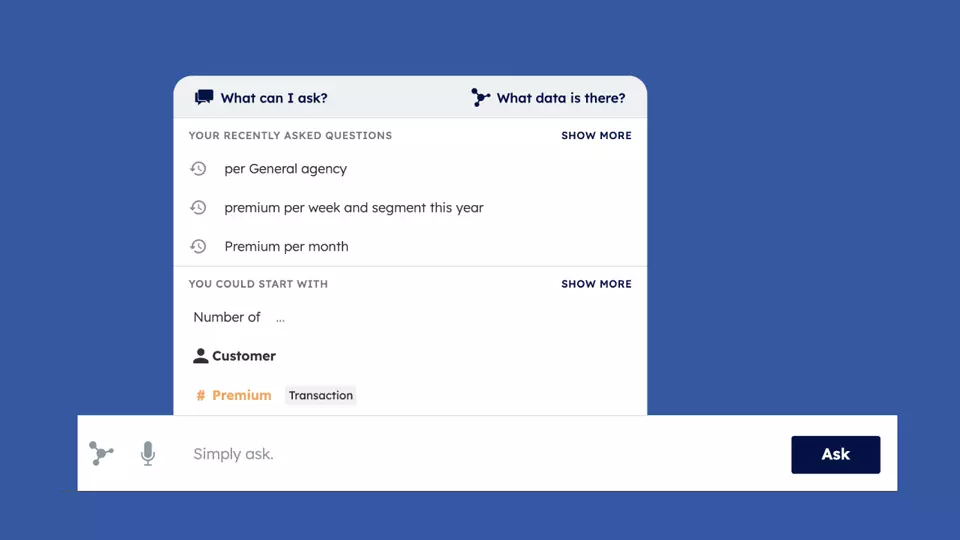Click history icon beside 'premium per week'
This screenshot has height=540, width=960.
[x=198, y=208]
